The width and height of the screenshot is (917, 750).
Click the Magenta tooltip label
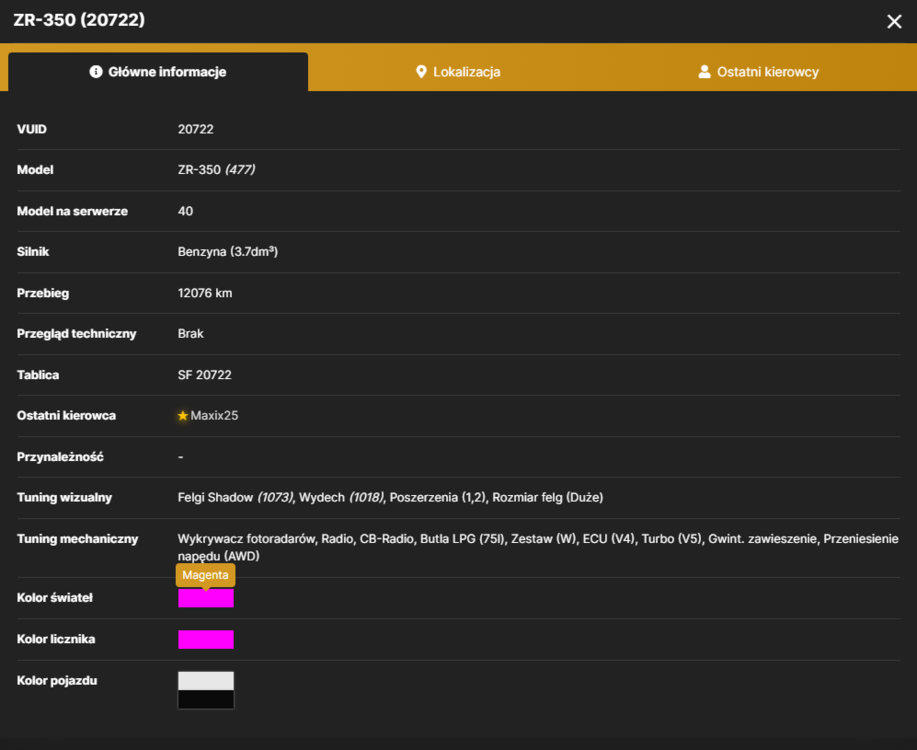[205, 575]
